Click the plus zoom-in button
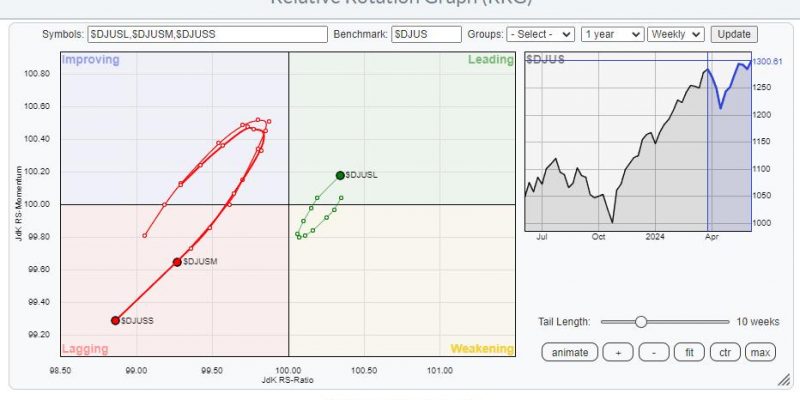Viewport: 800px width, 400px height. (617, 352)
